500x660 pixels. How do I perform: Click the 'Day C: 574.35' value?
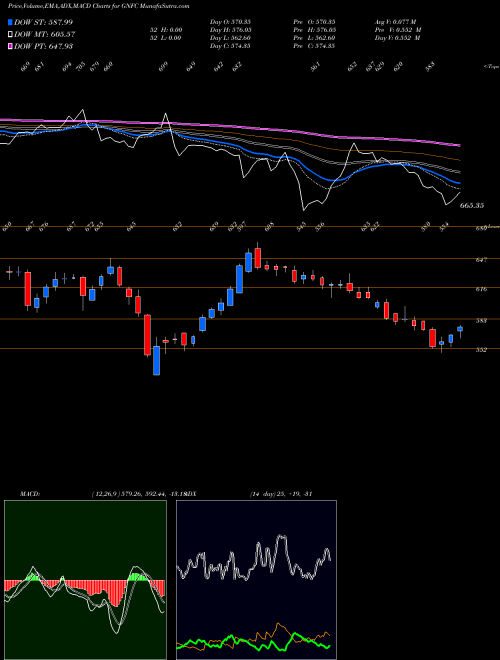click(x=230, y=46)
